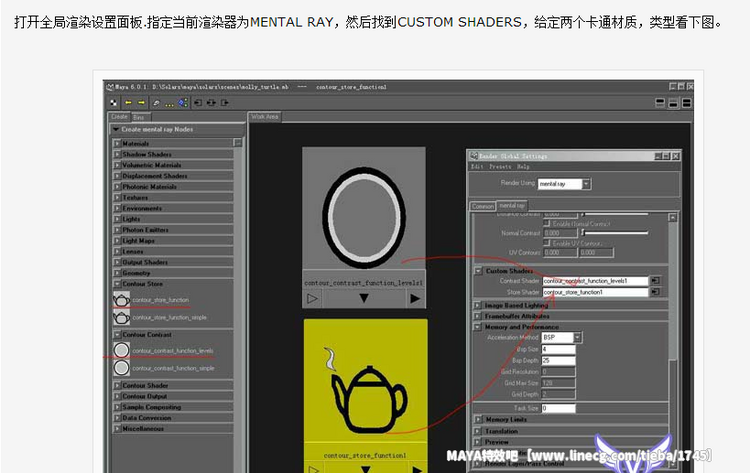The height and width of the screenshot is (473, 750).
Task: Click the checkered toggle icon in Hypershade toolbar
Action: tap(113, 103)
